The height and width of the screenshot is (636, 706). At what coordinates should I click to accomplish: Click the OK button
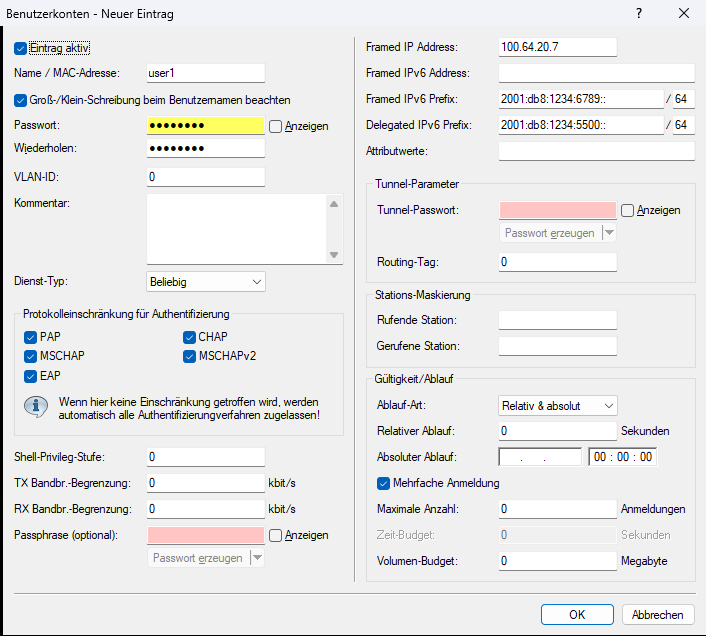pos(577,615)
